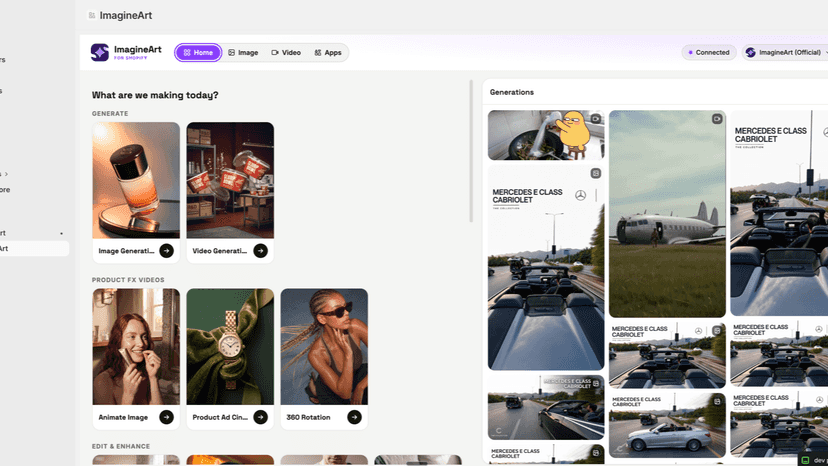Click arrow on 360 Rotation card

(x=354, y=417)
